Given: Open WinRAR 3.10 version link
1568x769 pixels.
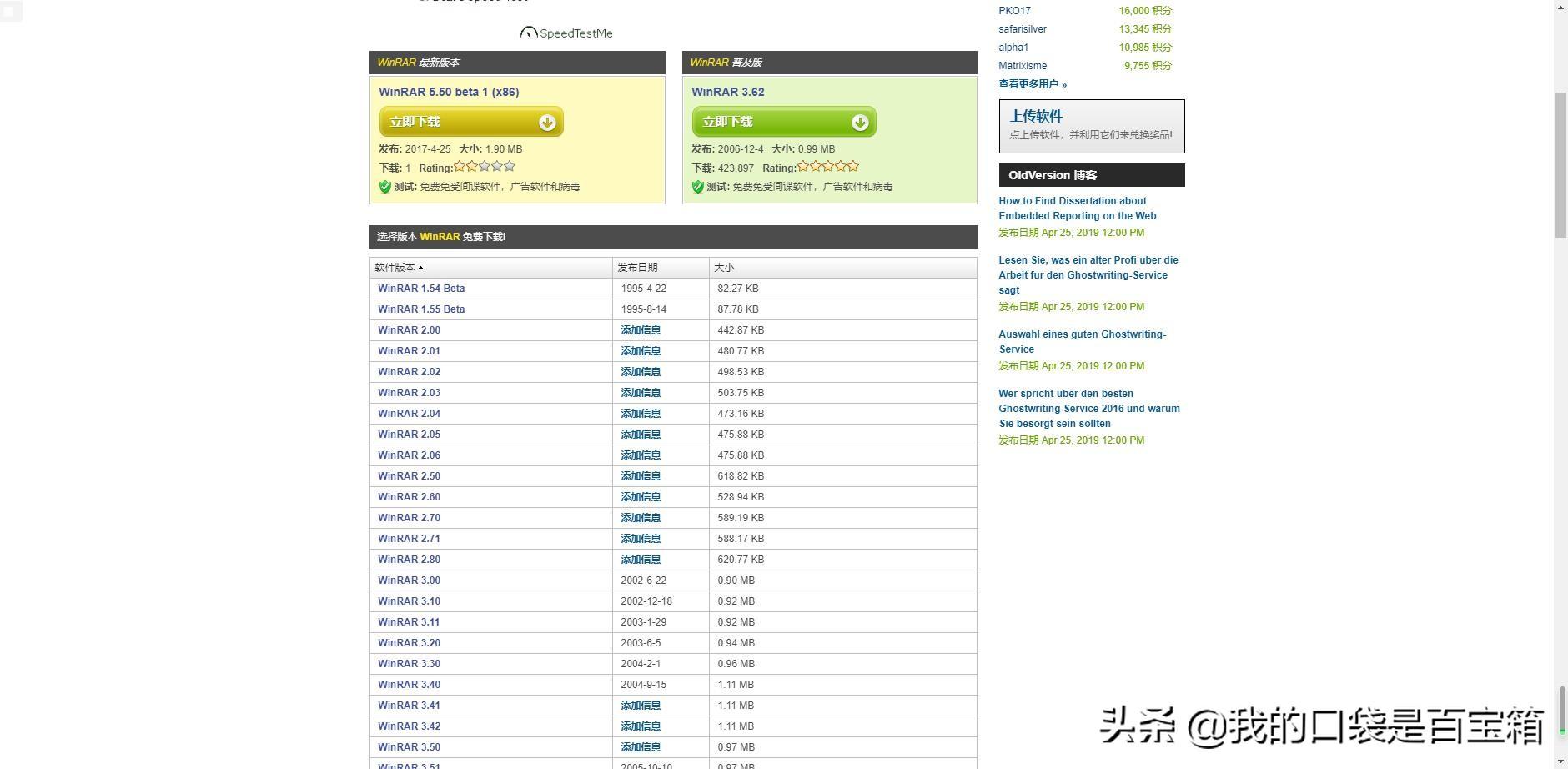Looking at the screenshot, I should click(x=409, y=601).
